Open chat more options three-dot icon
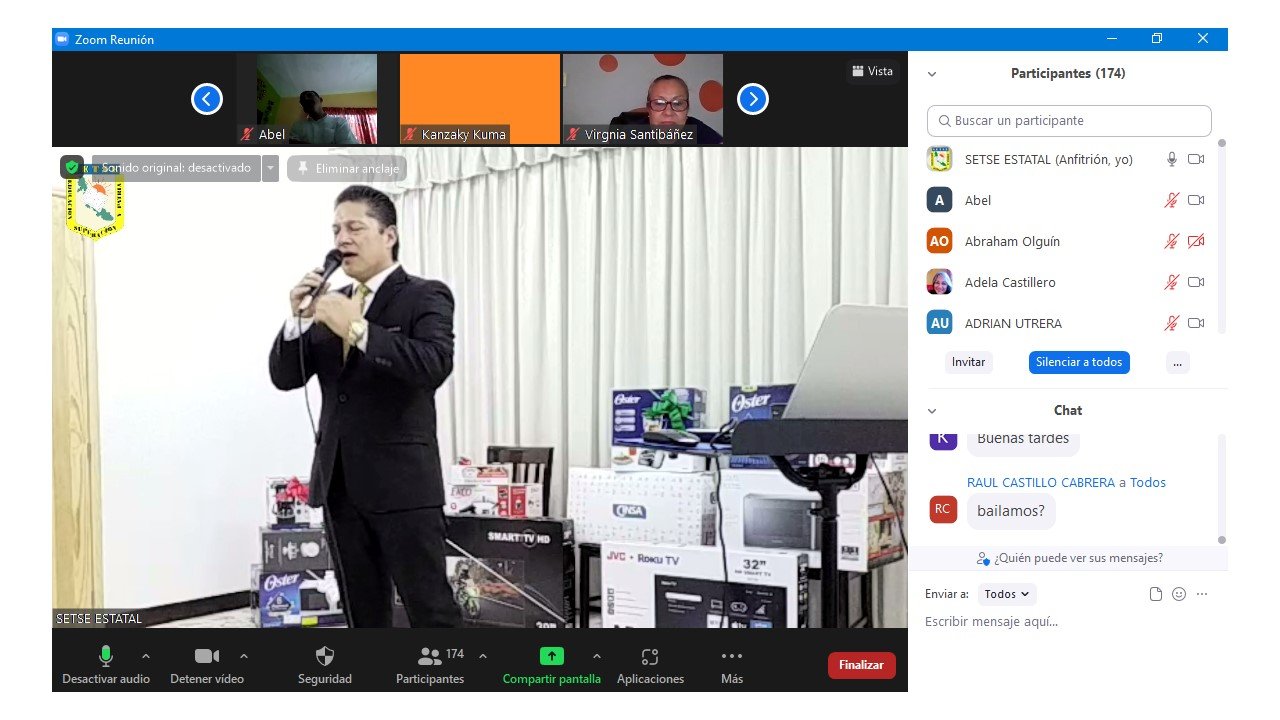This screenshot has height=720, width=1280. coord(1202,594)
